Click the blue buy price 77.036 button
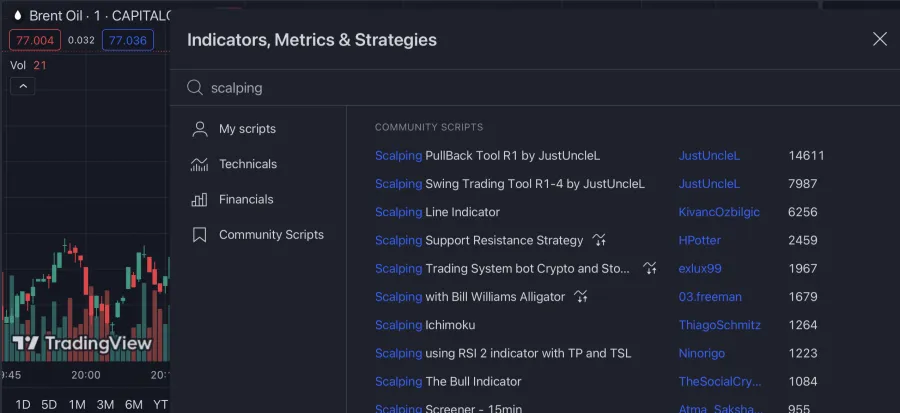900x413 pixels. pos(127,40)
